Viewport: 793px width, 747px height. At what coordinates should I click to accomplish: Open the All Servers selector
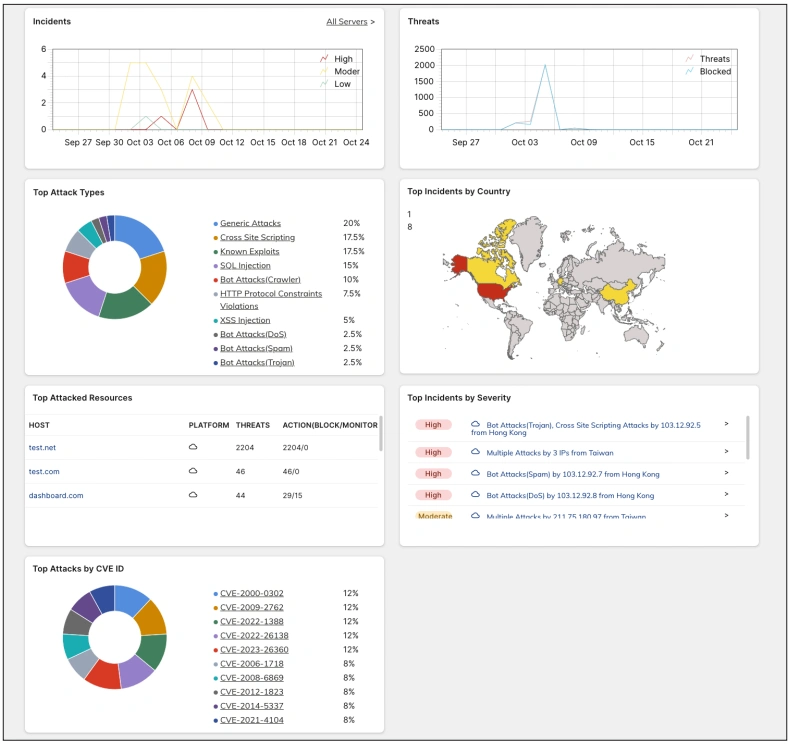tap(350, 21)
